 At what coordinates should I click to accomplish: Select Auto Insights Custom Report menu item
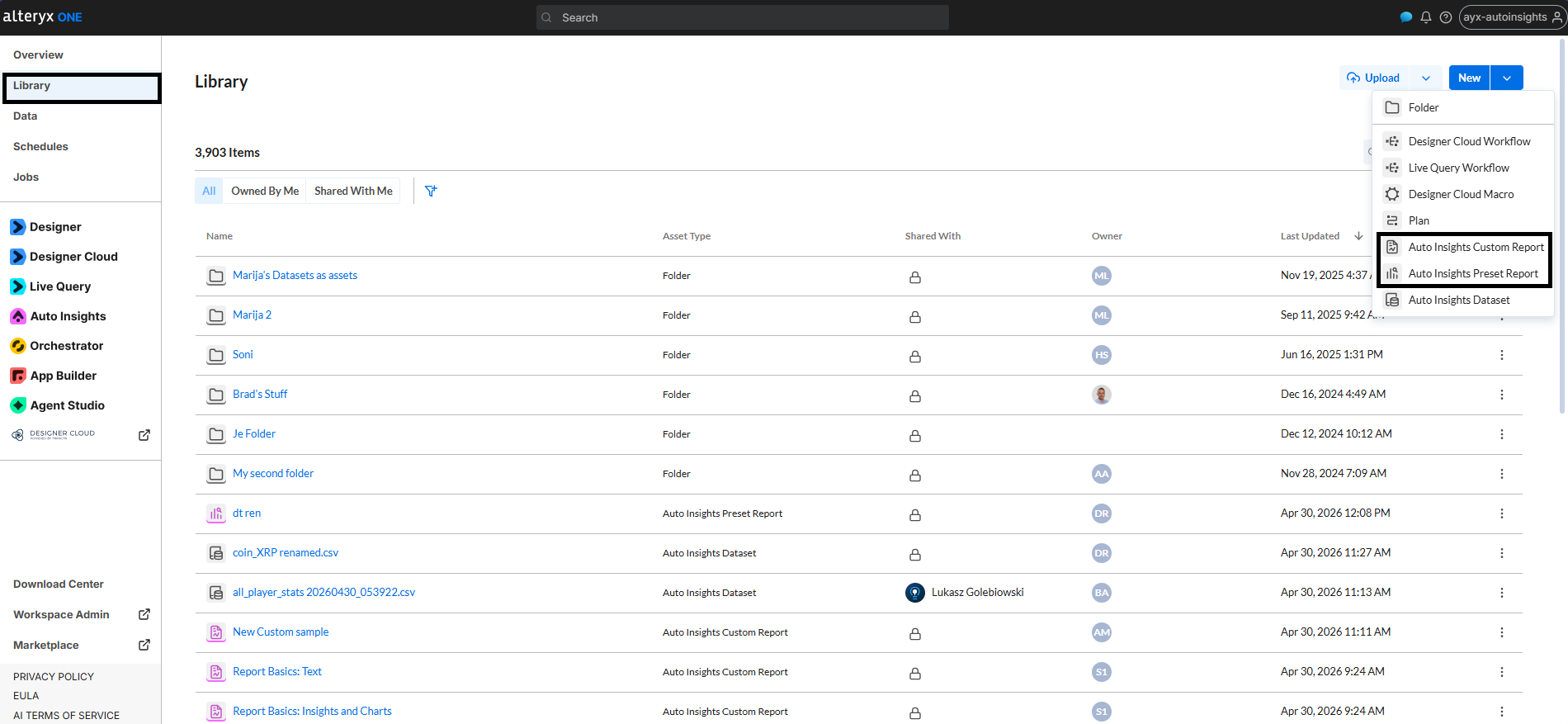pos(1463,247)
